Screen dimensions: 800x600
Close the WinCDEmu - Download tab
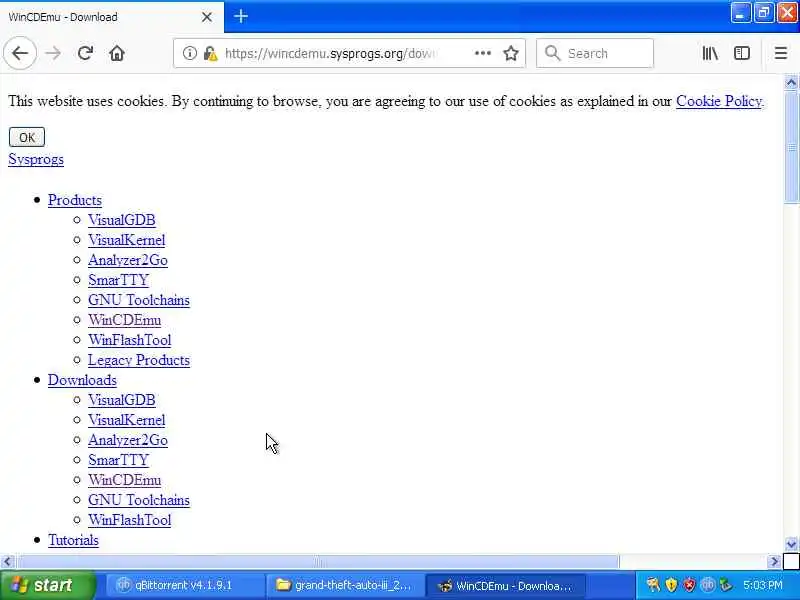point(207,17)
